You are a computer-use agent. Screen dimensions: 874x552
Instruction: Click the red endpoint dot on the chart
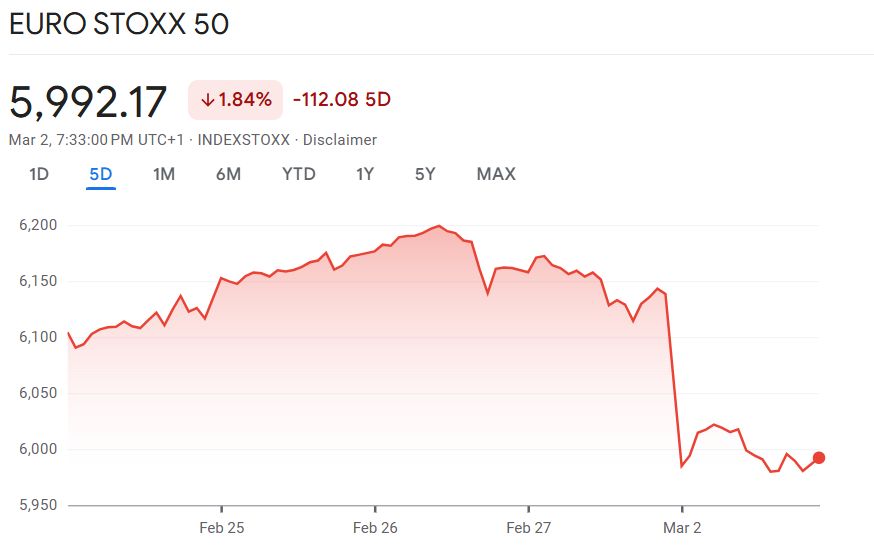(x=819, y=458)
